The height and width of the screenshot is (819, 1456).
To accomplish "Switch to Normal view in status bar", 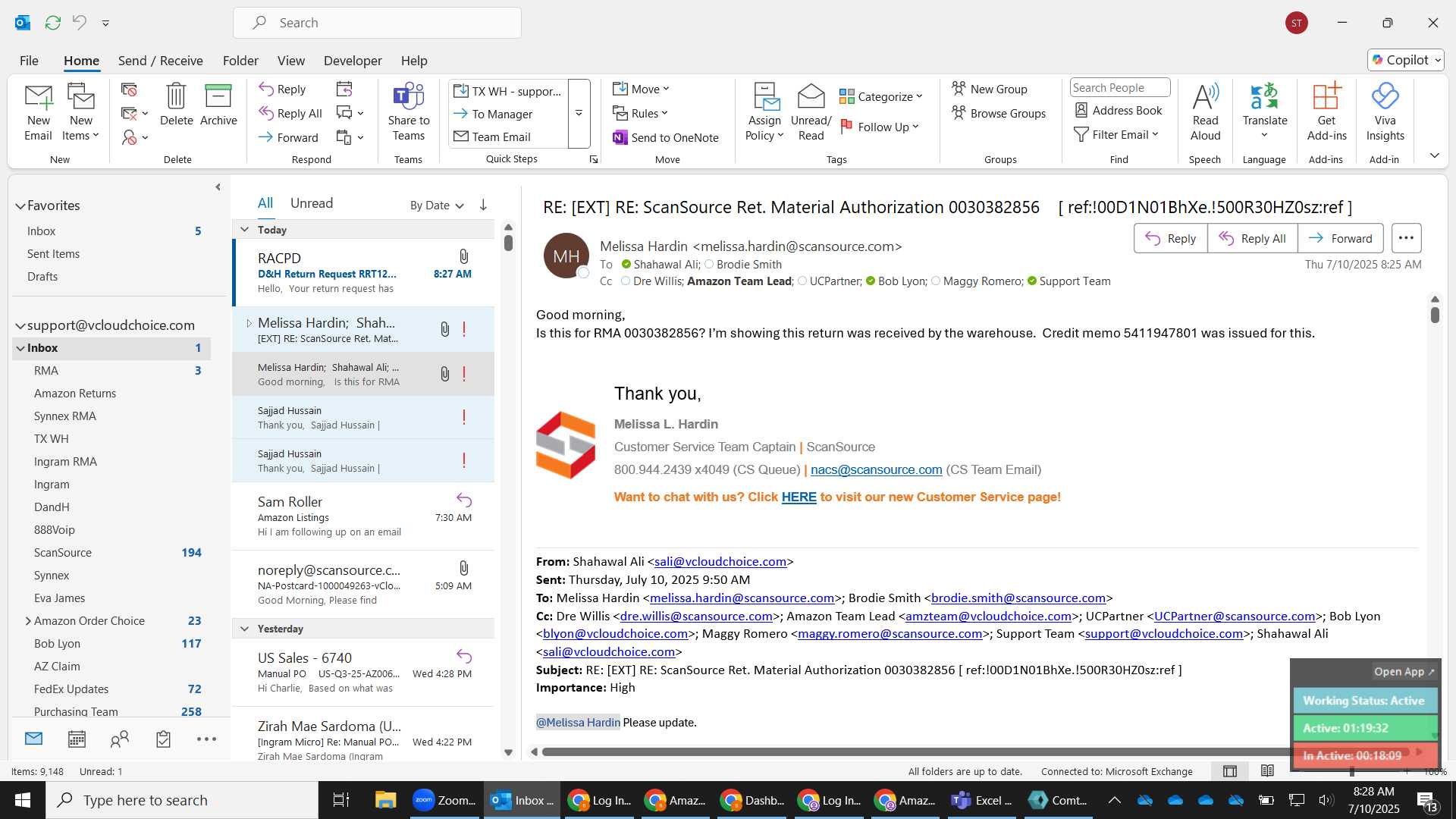I will [x=1230, y=771].
